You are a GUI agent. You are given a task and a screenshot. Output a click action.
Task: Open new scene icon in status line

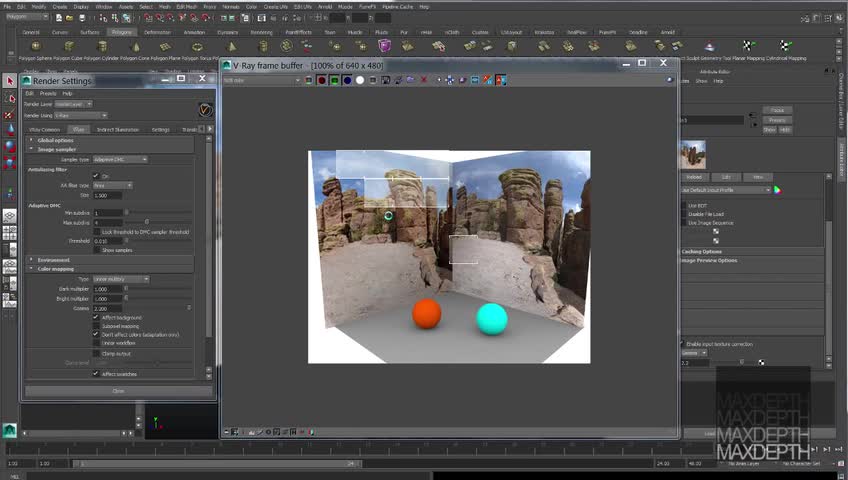pyautogui.click(x=59, y=18)
